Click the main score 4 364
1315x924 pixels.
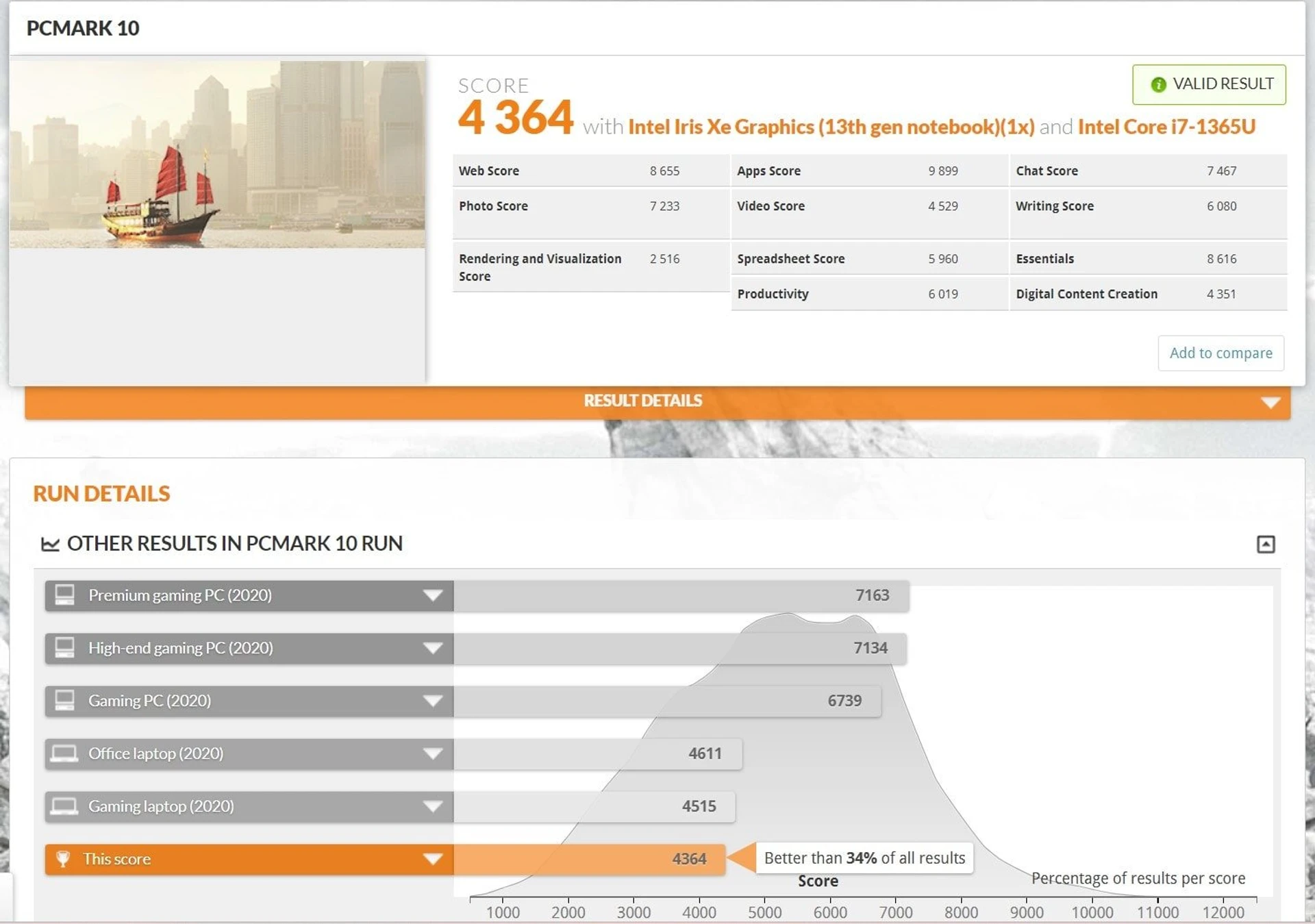pyautogui.click(x=516, y=117)
